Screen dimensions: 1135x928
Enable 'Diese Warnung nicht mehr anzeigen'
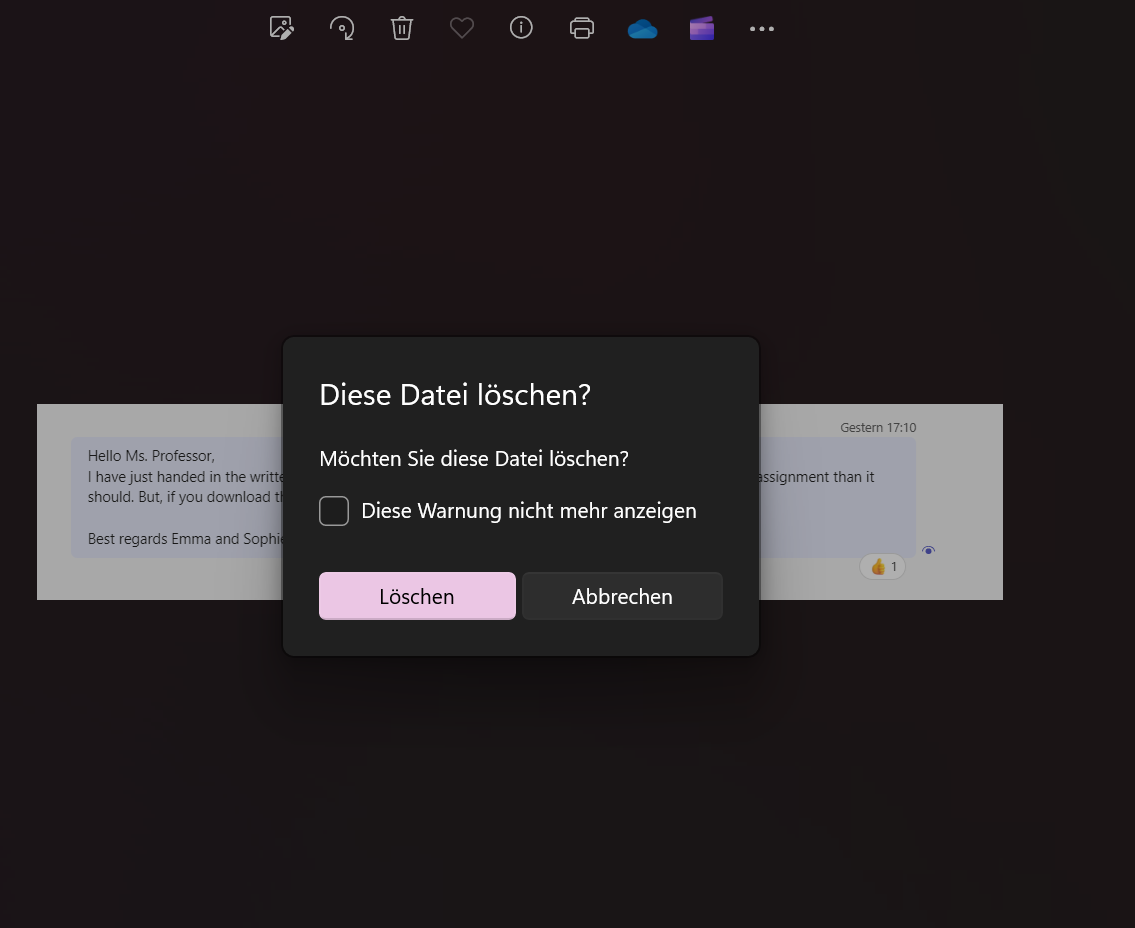[x=334, y=510]
